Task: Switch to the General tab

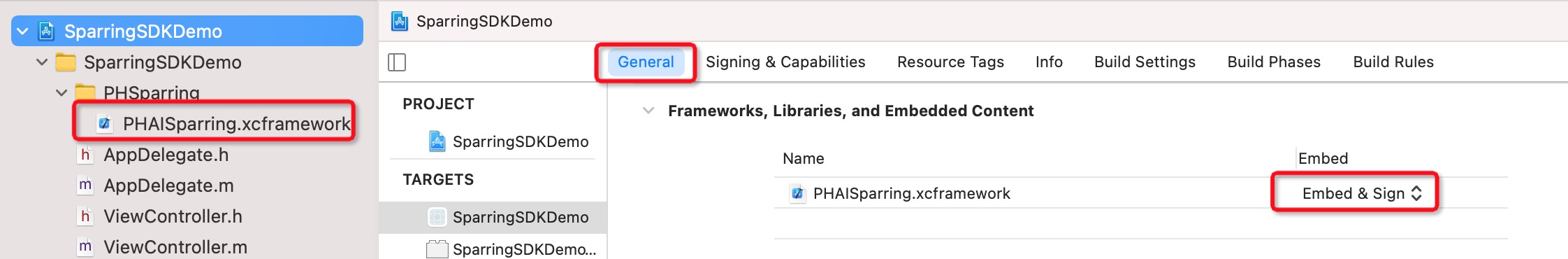Action: click(646, 62)
